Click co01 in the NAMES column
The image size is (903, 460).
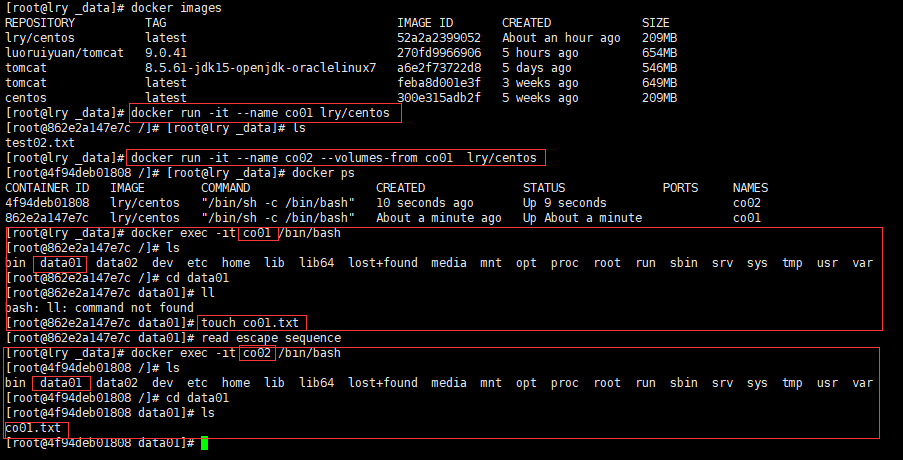[746, 218]
